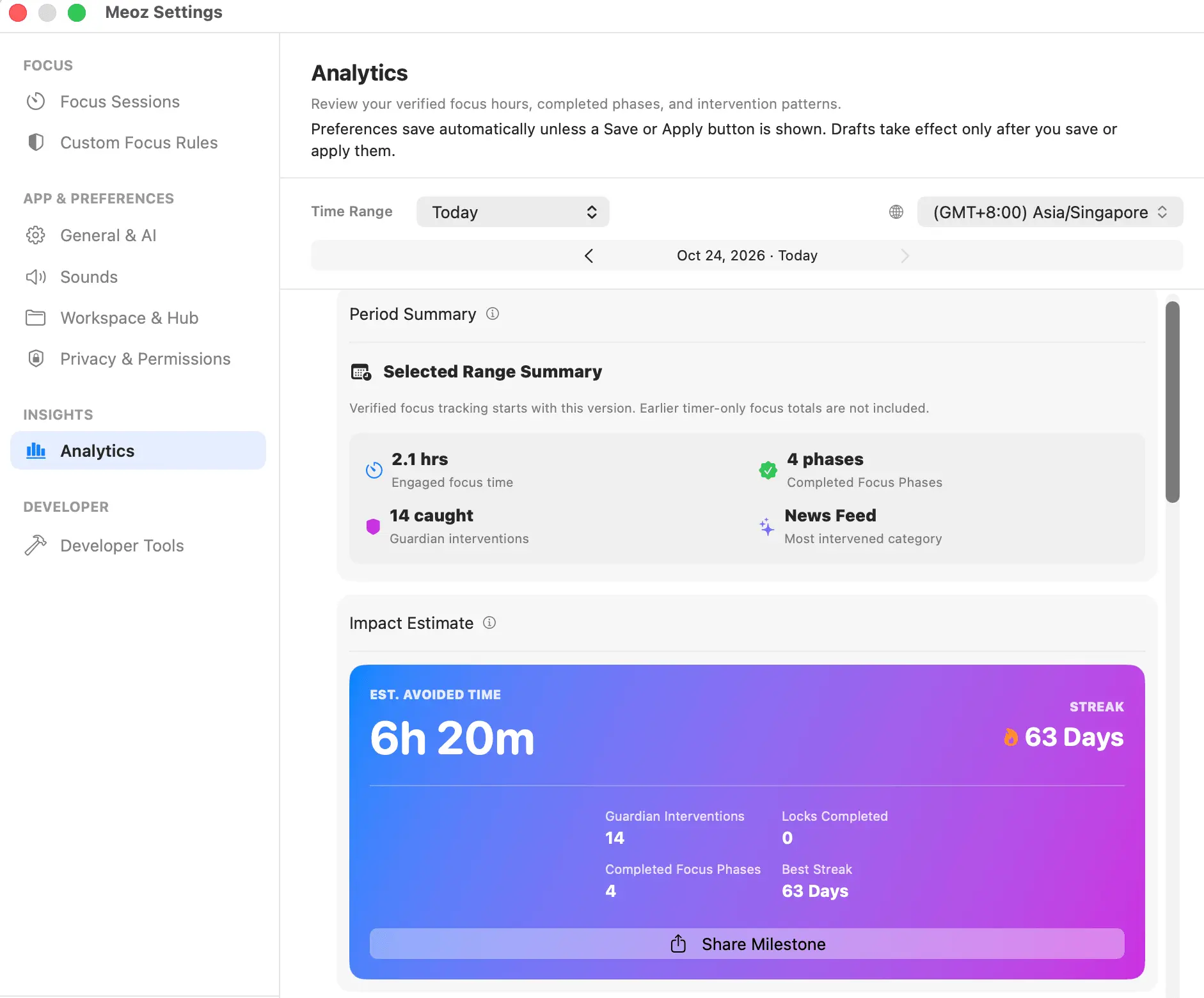Click the streak flame icon
This screenshot has height=998, width=1204.
(1011, 738)
